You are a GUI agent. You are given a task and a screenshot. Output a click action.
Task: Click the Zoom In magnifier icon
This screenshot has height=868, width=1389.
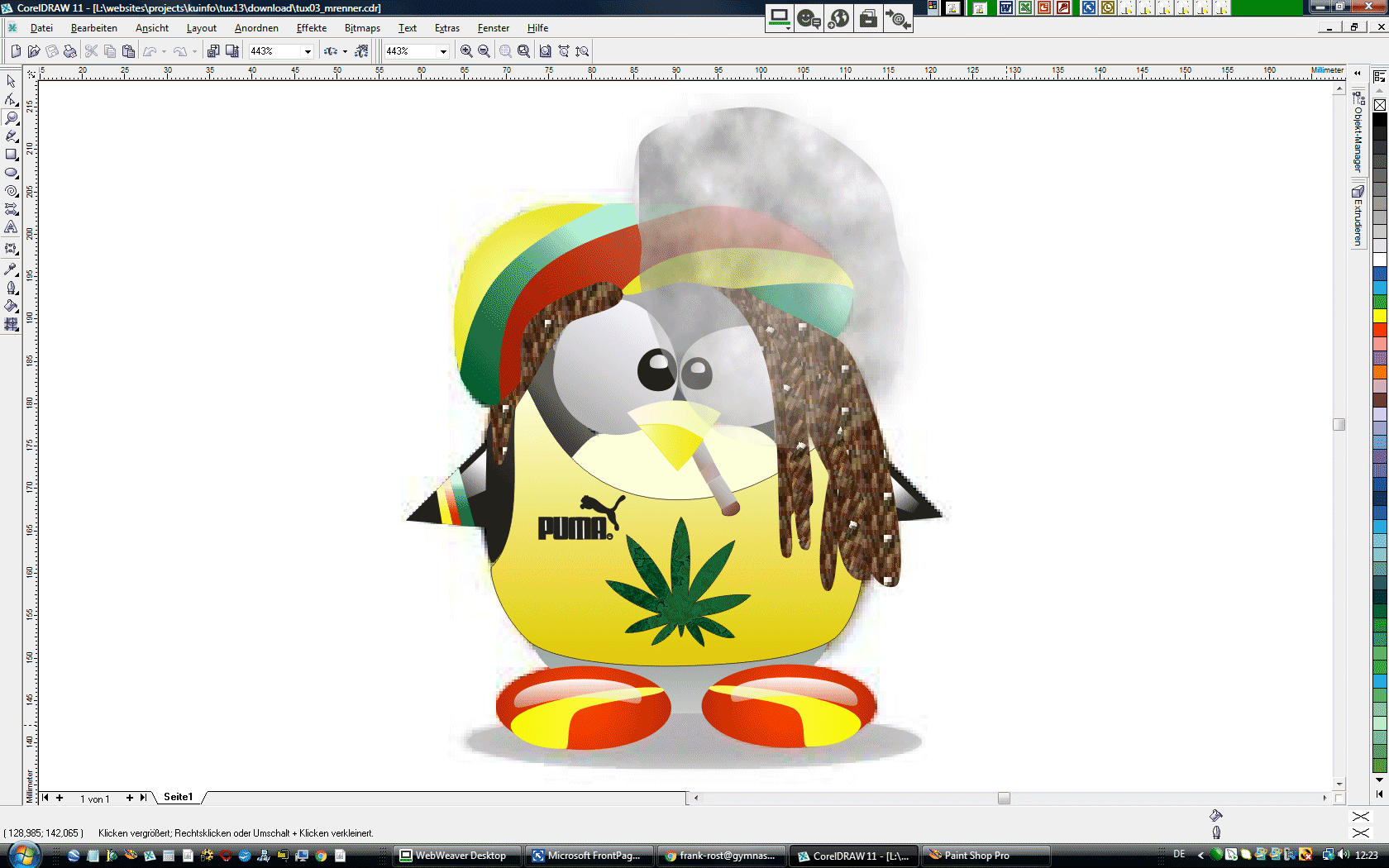(466, 51)
